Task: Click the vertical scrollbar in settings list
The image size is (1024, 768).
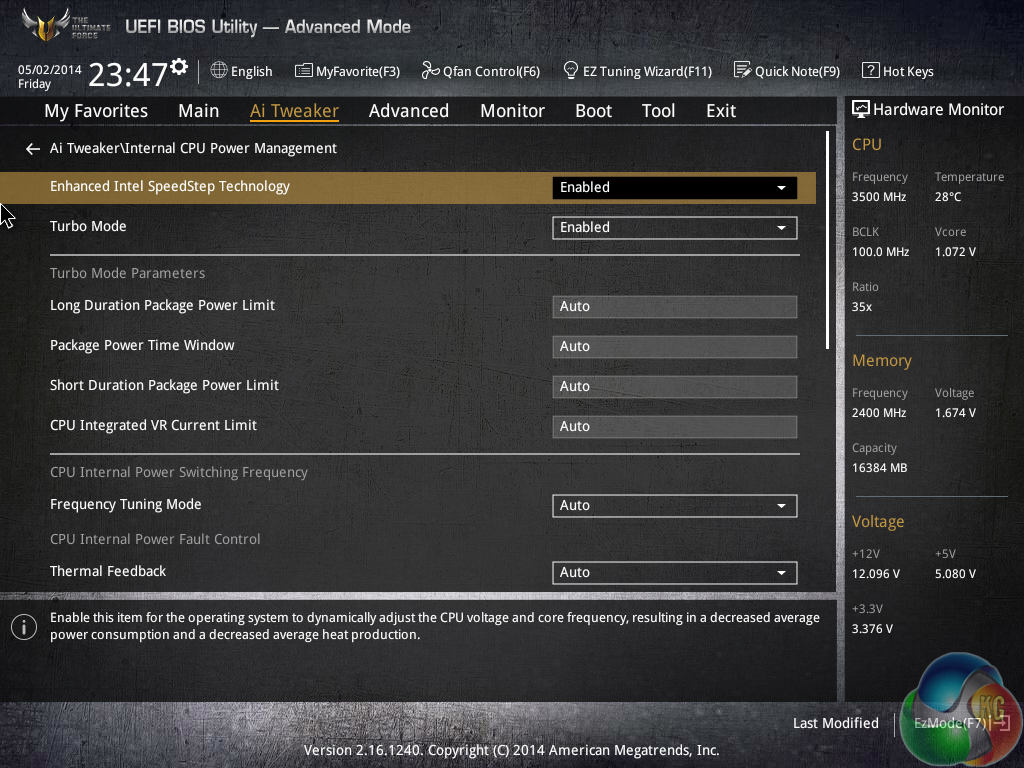Action: pos(828,240)
